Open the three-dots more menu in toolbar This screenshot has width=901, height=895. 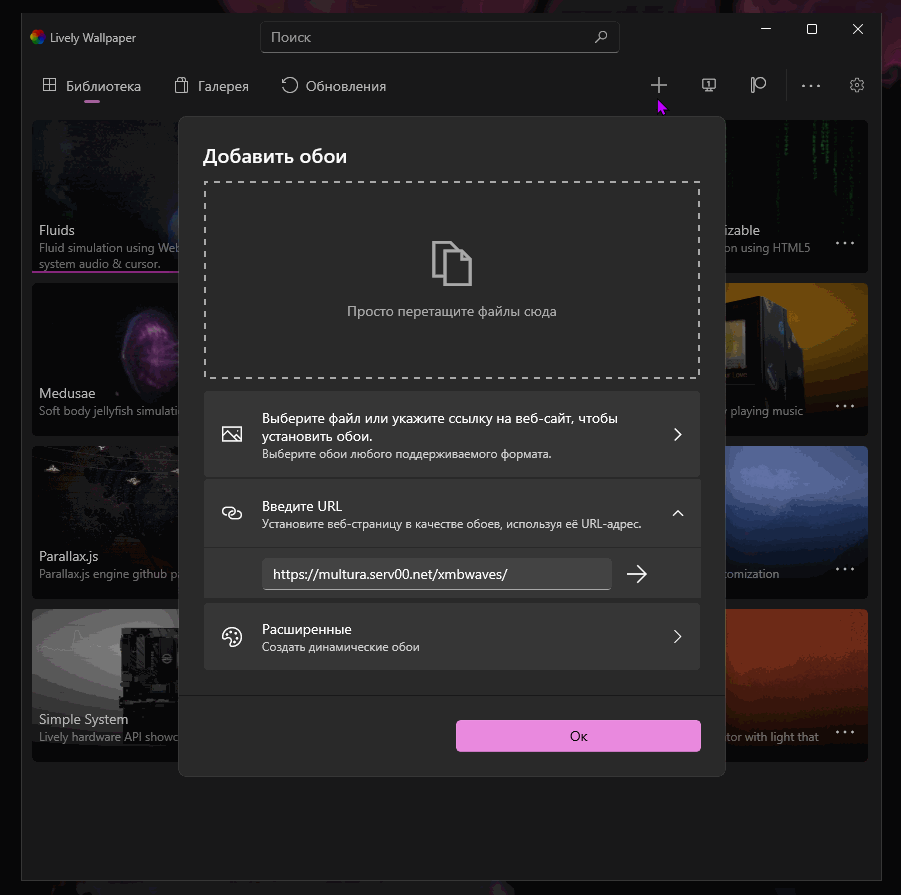[811, 86]
